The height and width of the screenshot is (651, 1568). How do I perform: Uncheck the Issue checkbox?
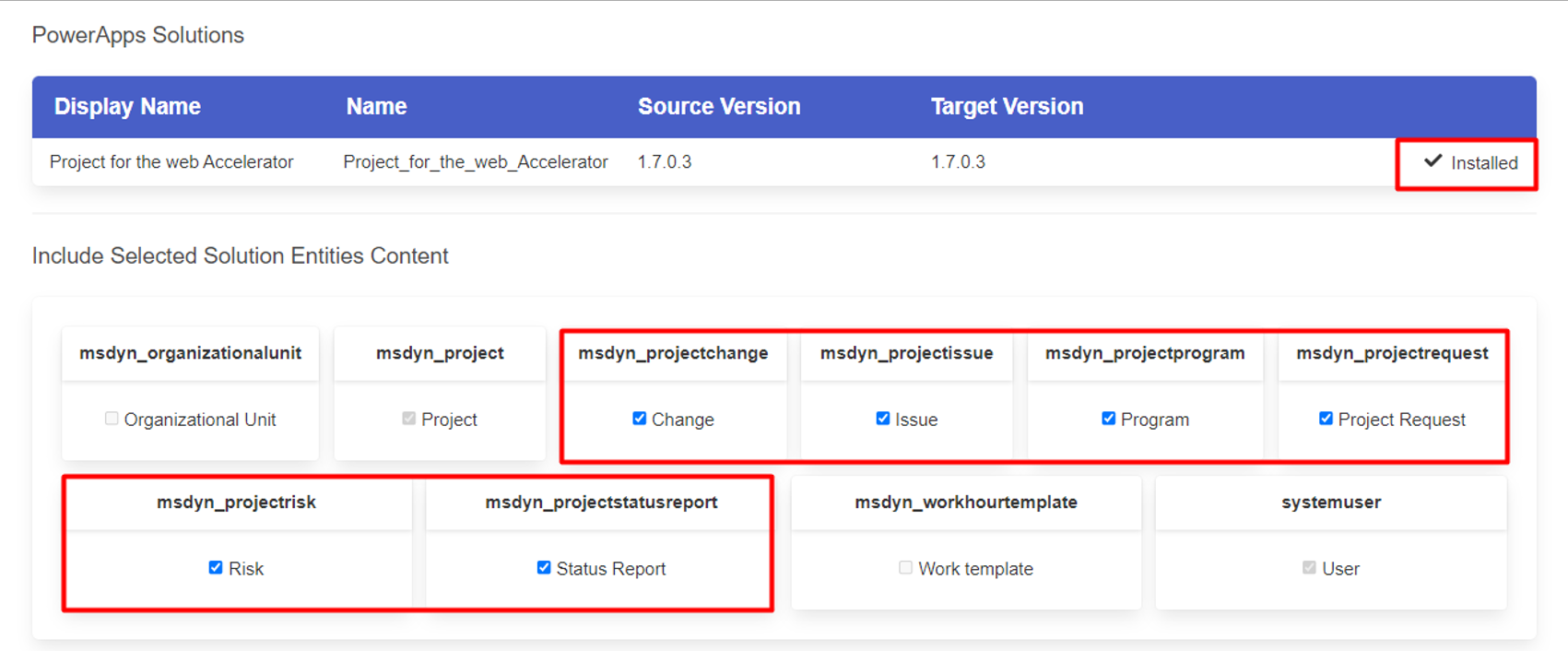tap(882, 419)
